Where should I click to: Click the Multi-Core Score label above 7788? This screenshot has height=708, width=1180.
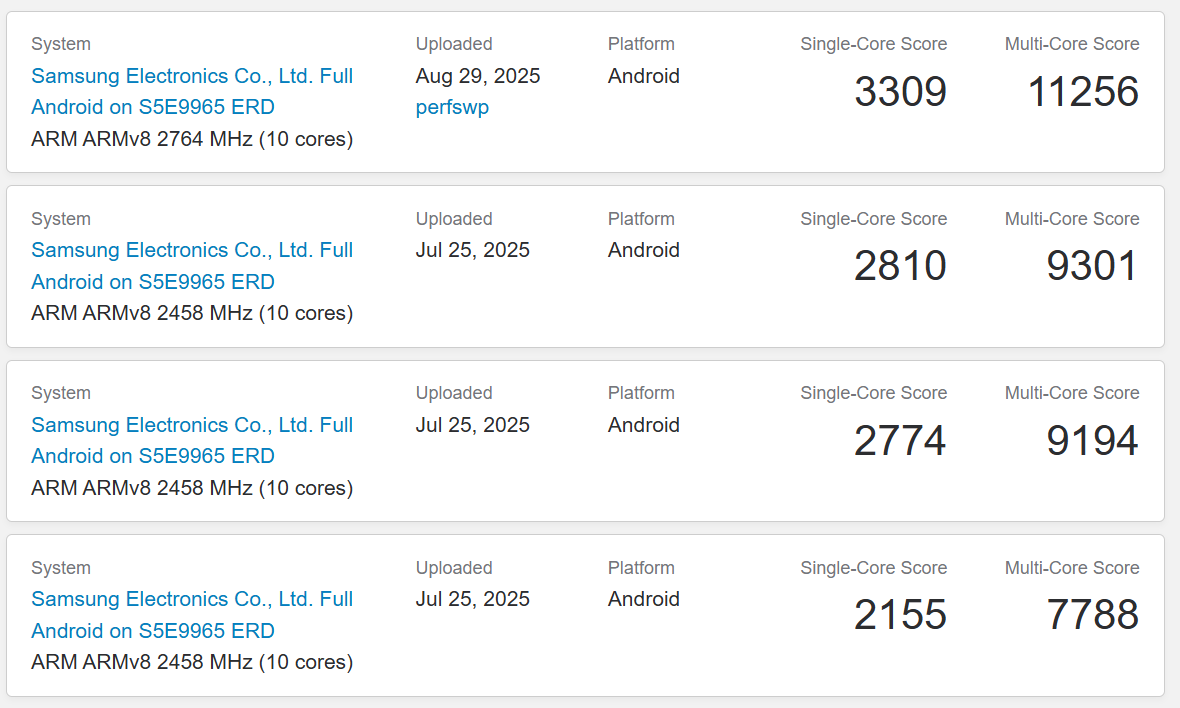pos(1072,568)
